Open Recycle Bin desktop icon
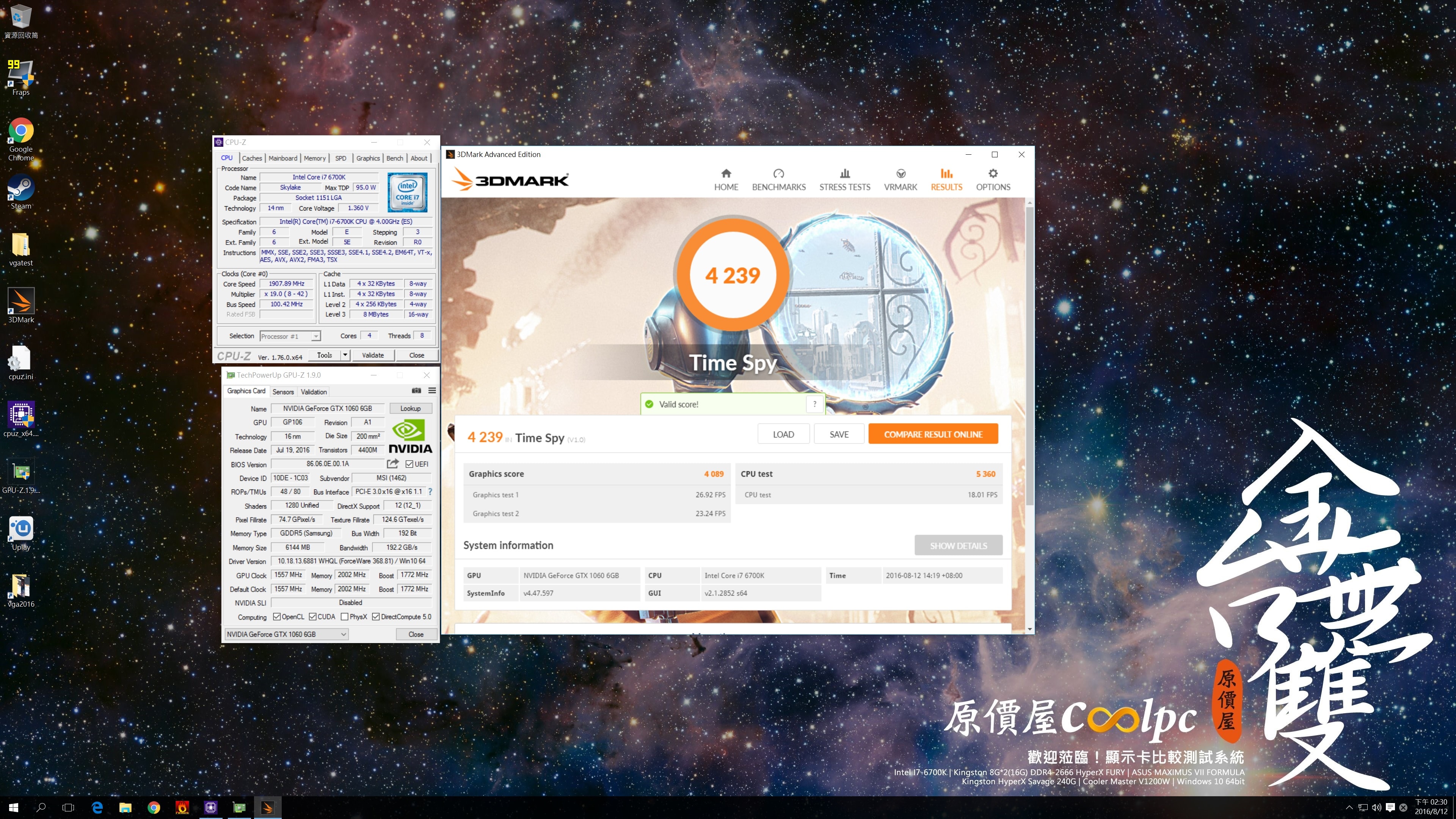The image size is (1456, 819). tap(21, 22)
